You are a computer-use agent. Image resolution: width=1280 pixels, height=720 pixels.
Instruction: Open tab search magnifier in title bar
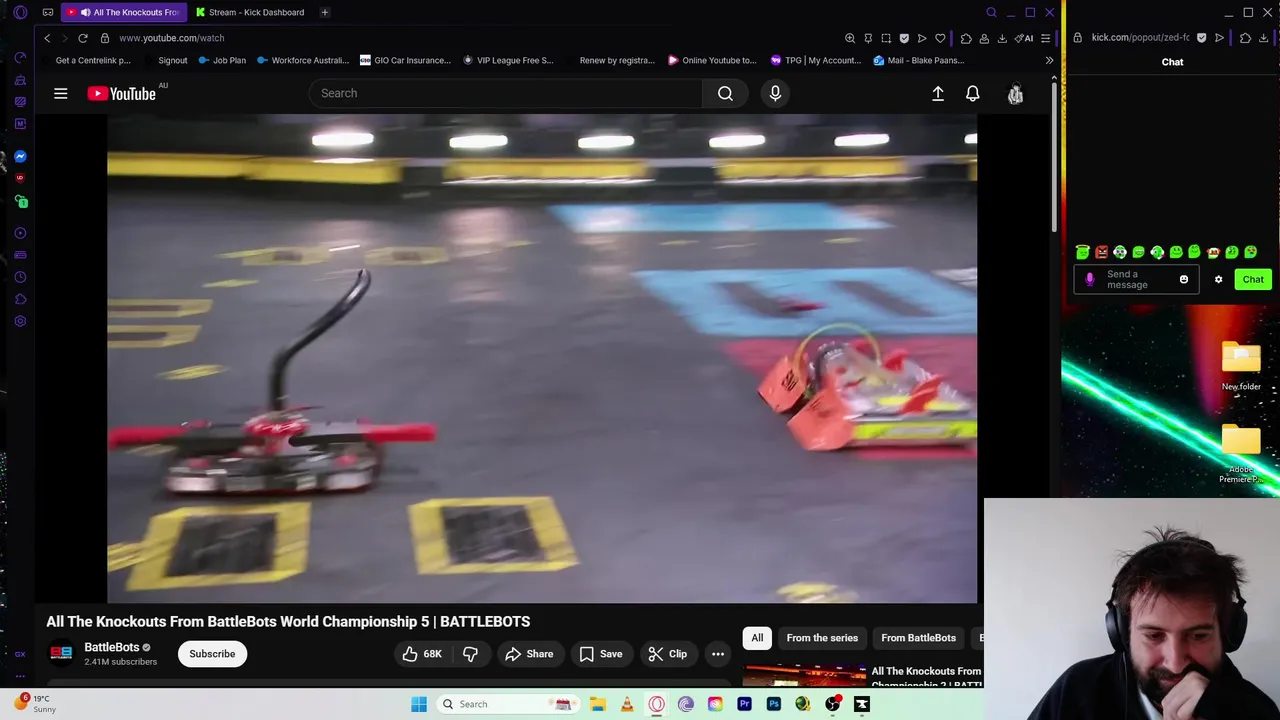991,12
